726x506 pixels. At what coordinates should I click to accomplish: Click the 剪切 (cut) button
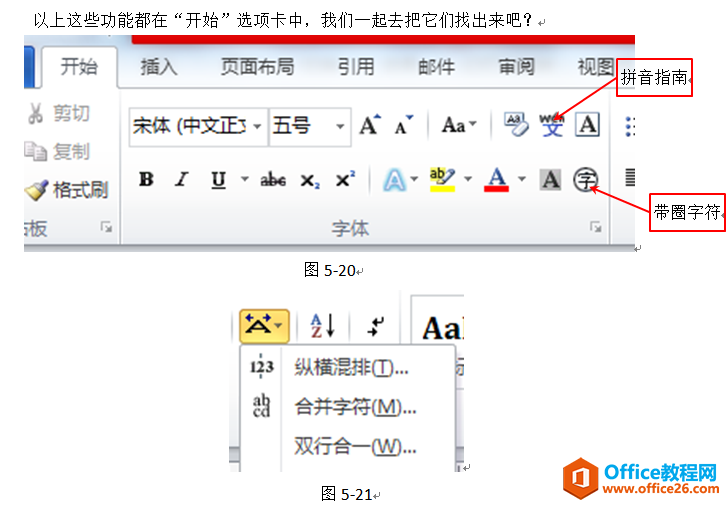60,113
